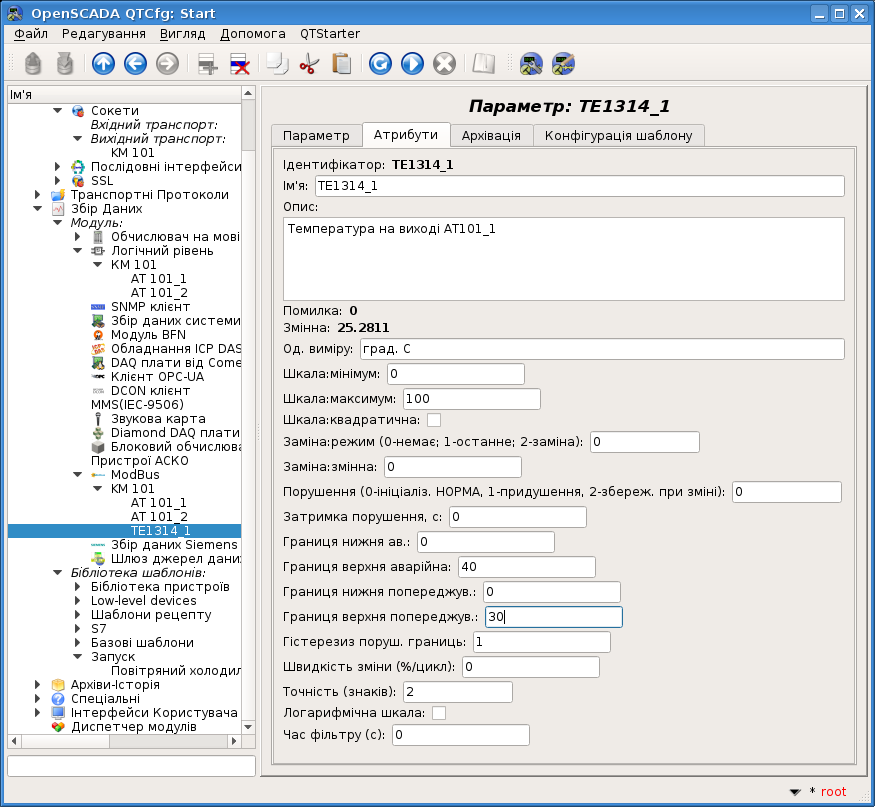Cut the item using the scissors icon
This screenshot has width=875, height=807.
(x=309, y=64)
